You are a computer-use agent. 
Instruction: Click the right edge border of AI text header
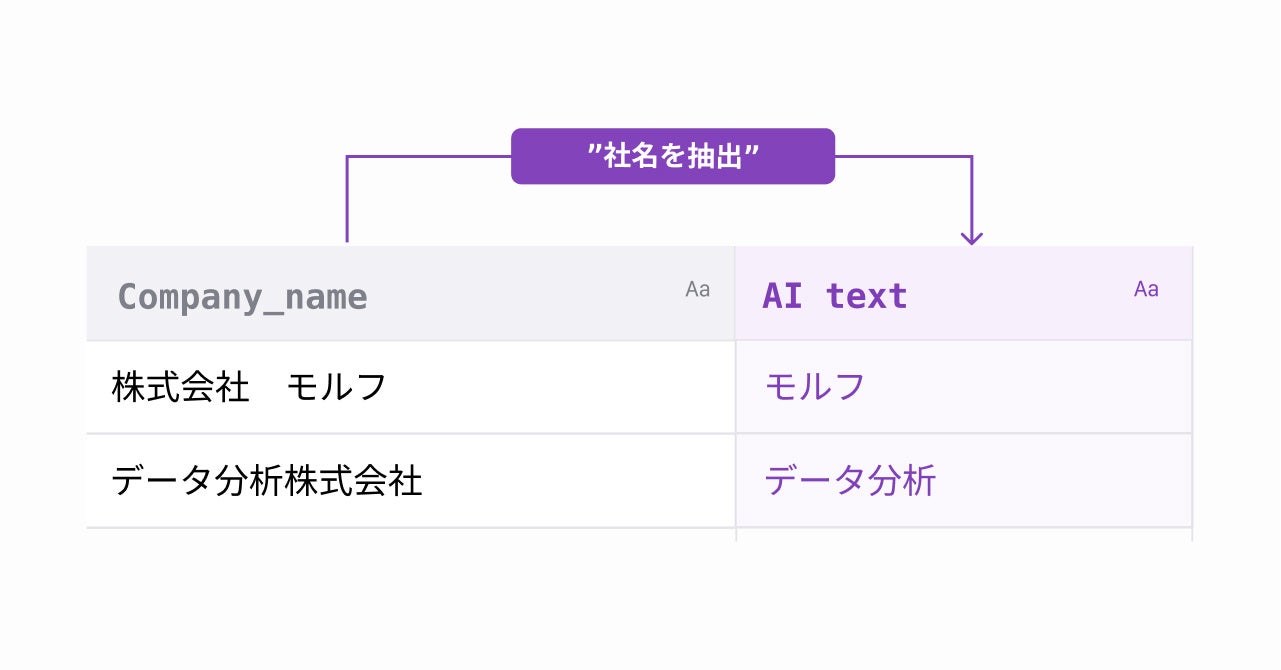[1192, 294]
